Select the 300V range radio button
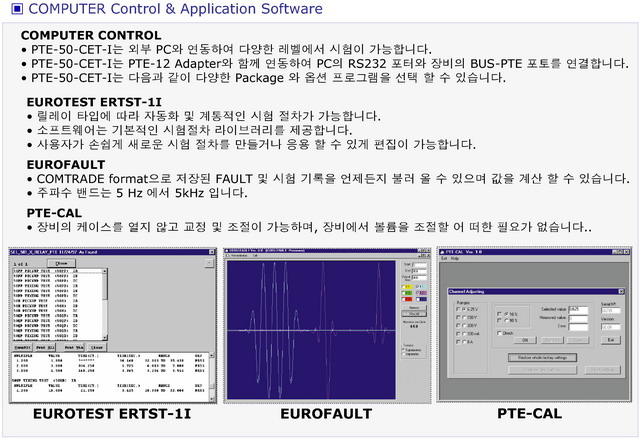 (x=464, y=326)
